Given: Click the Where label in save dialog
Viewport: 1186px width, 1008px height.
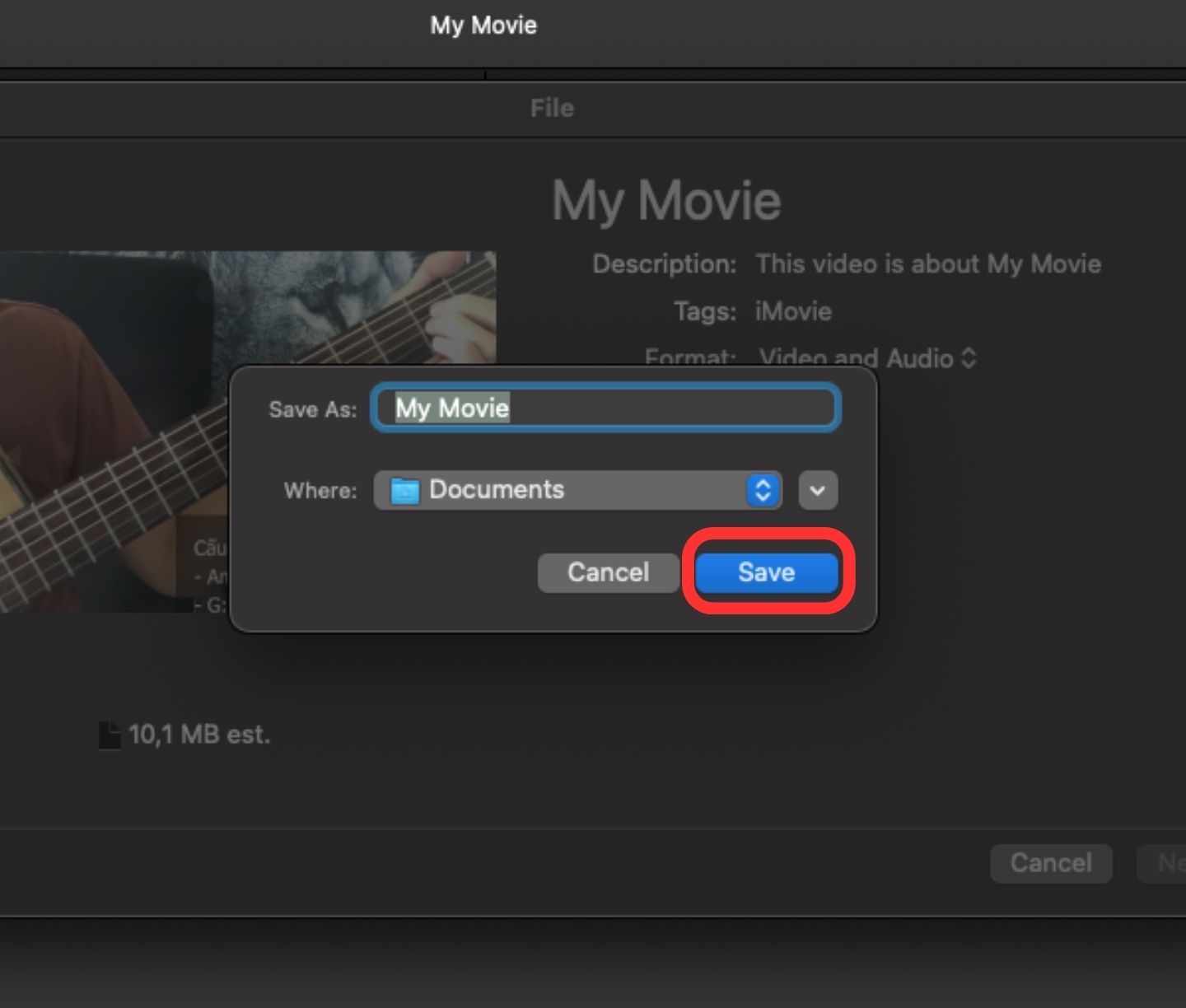Looking at the screenshot, I should click(320, 491).
